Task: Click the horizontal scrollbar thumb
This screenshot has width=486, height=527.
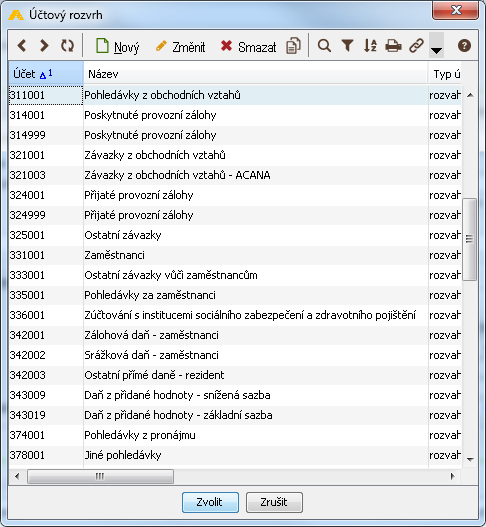Action: pyautogui.click(x=100, y=476)
